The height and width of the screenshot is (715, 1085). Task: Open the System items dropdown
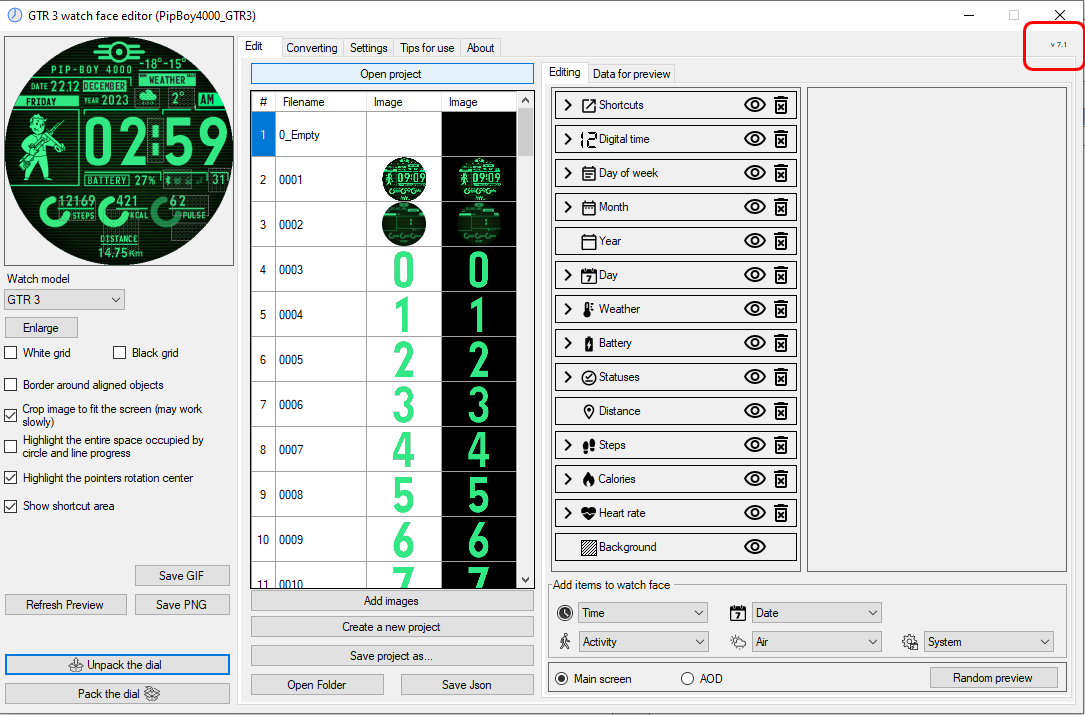point(989,642)
